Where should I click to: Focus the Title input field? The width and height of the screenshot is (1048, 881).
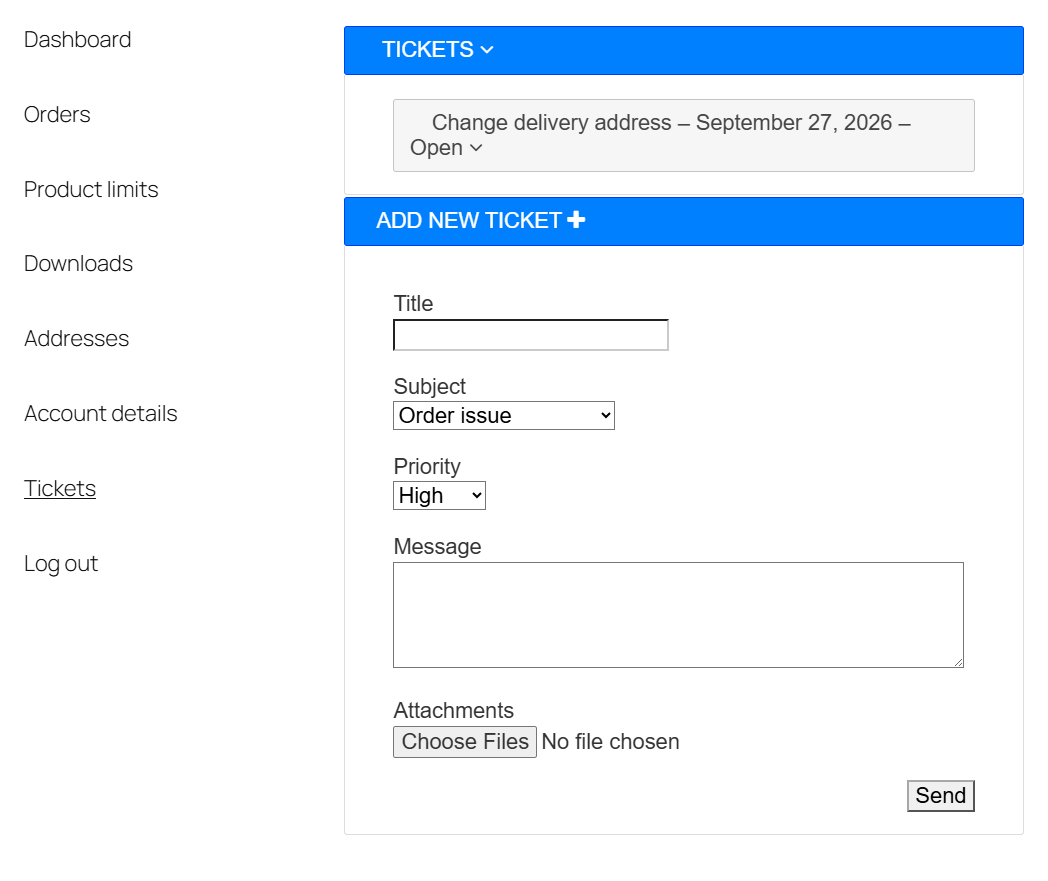click(x=531, y=335)
